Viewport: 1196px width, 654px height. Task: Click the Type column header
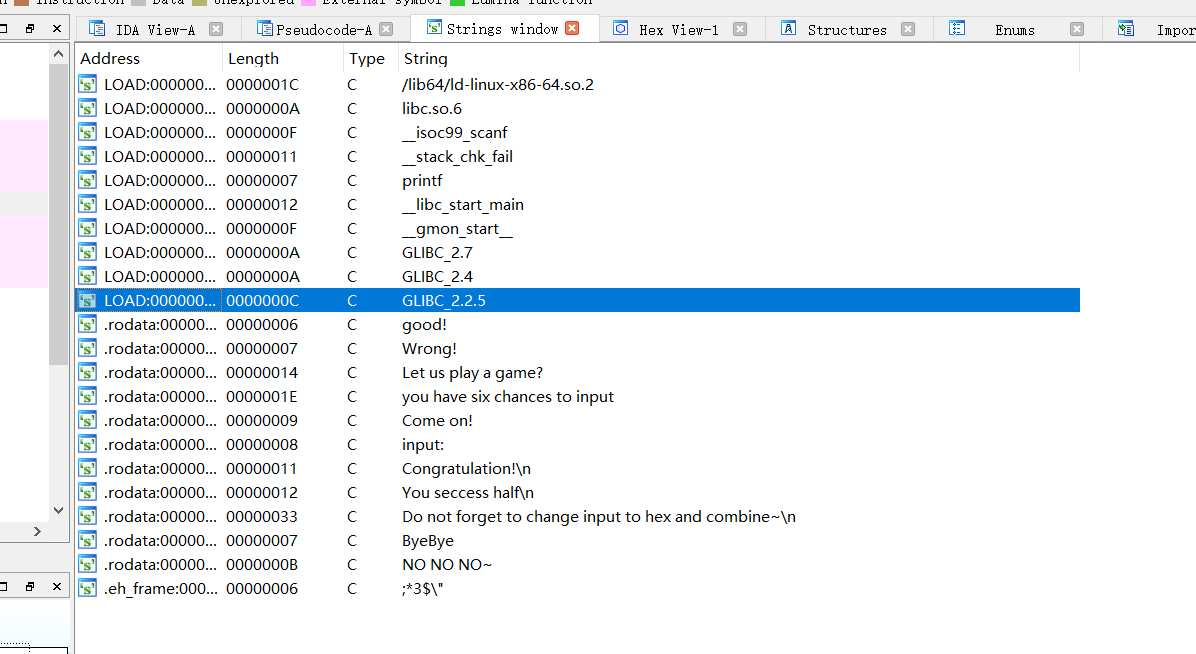click(366, 59)
